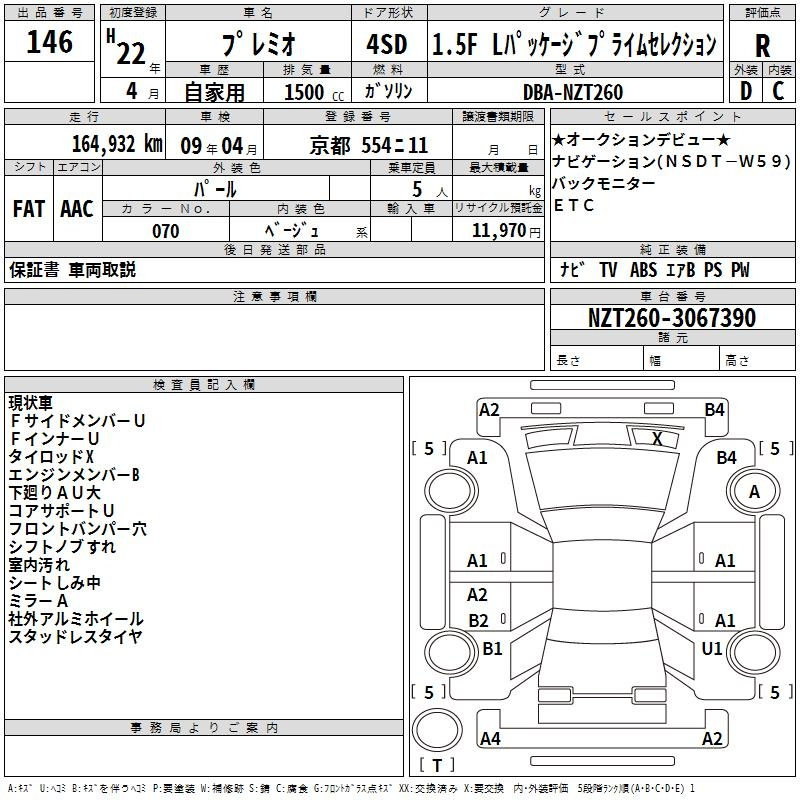Select the B1 damage mark on the diagram
The height and width of the screenshot is (800, 800).
tap(492, 649)
